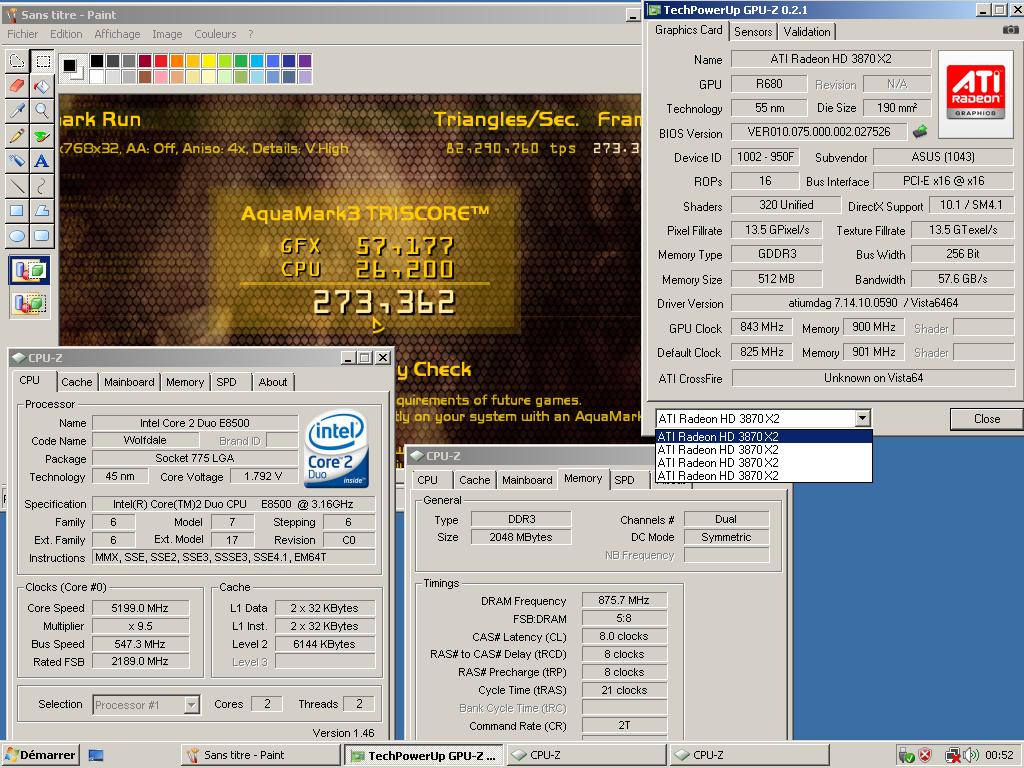Choose the Curve tool in Paint

click(42, 185)
